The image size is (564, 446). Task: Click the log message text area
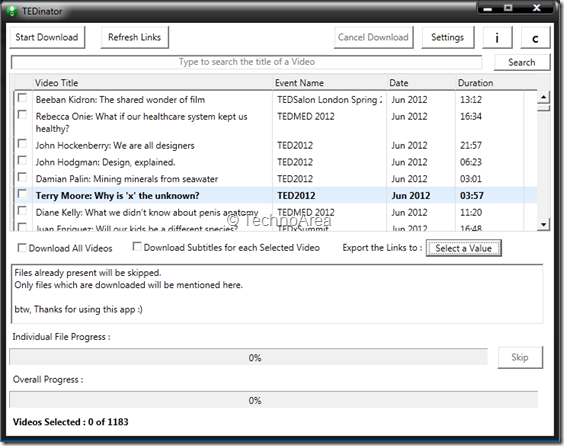(x=277, y=294)
